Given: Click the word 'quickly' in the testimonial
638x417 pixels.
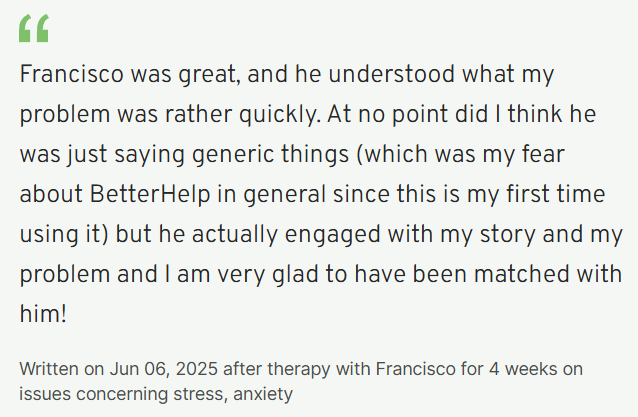Looking at the screenshot, I should coord(280,114).
